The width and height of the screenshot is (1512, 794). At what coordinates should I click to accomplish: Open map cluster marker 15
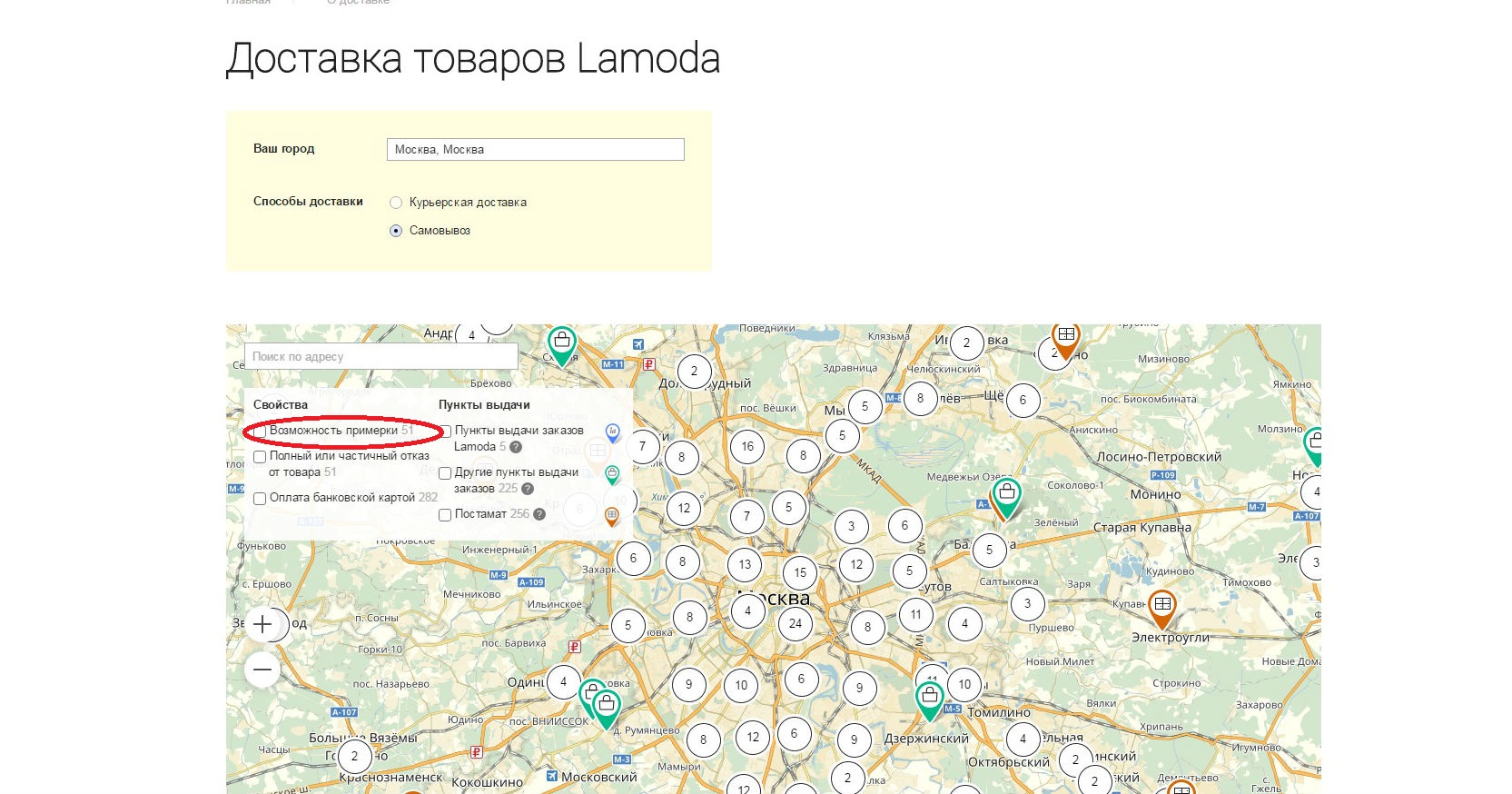click(800, 572)
